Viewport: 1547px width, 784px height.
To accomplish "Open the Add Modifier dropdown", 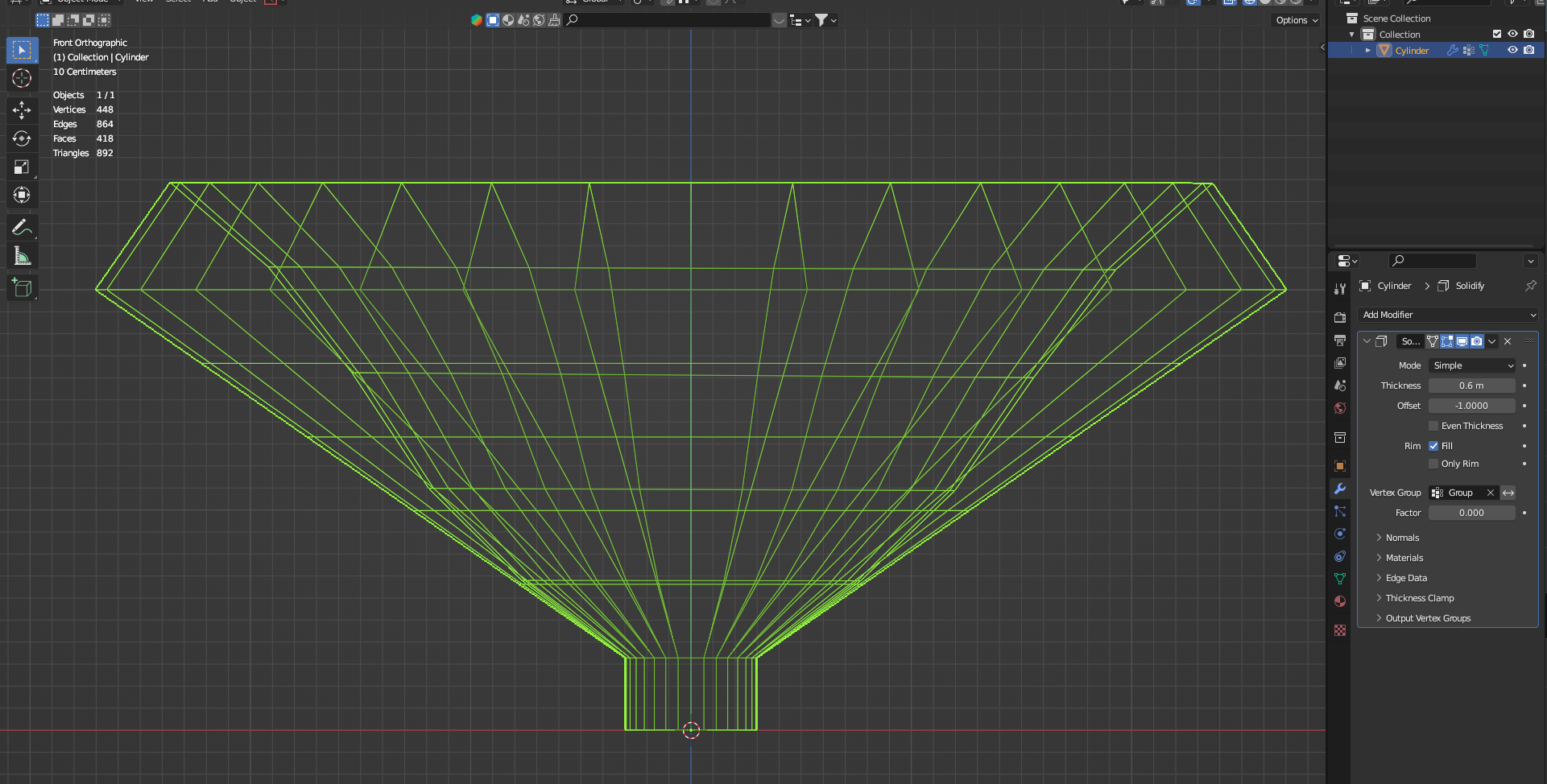I will coord(1447,315).
